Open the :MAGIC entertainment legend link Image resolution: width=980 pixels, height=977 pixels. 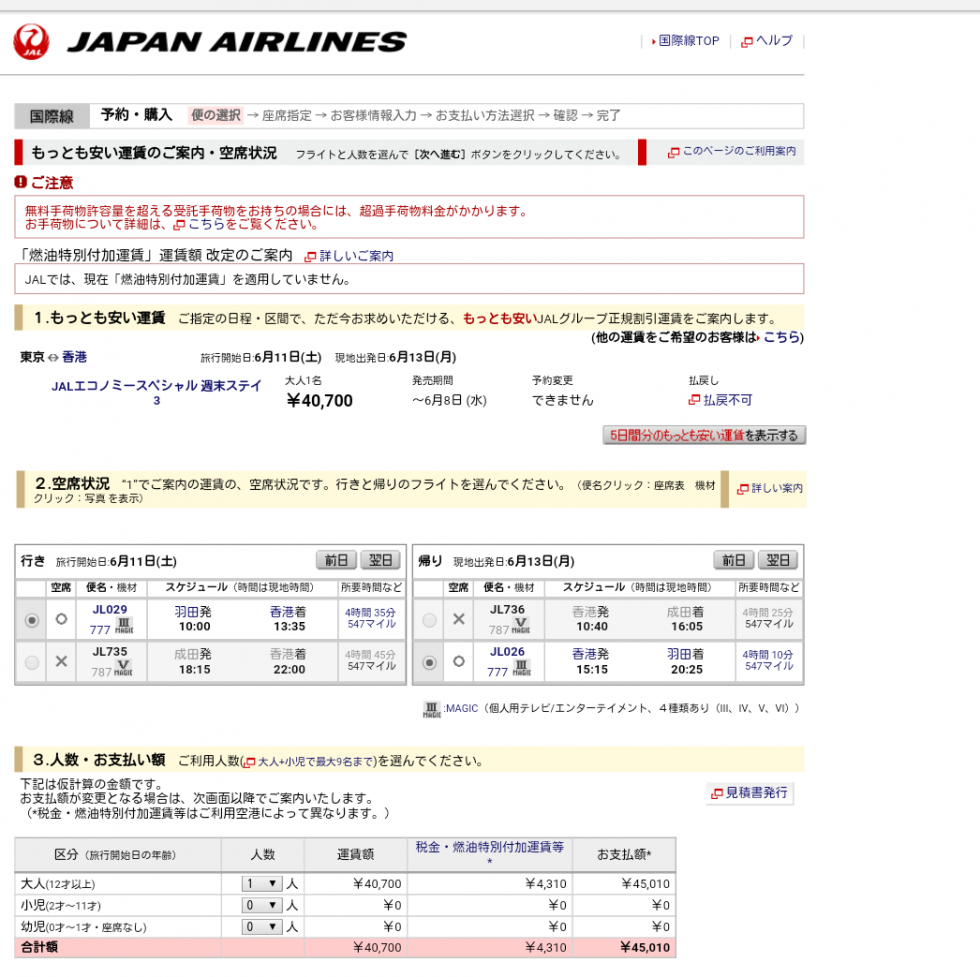(461, 708)
